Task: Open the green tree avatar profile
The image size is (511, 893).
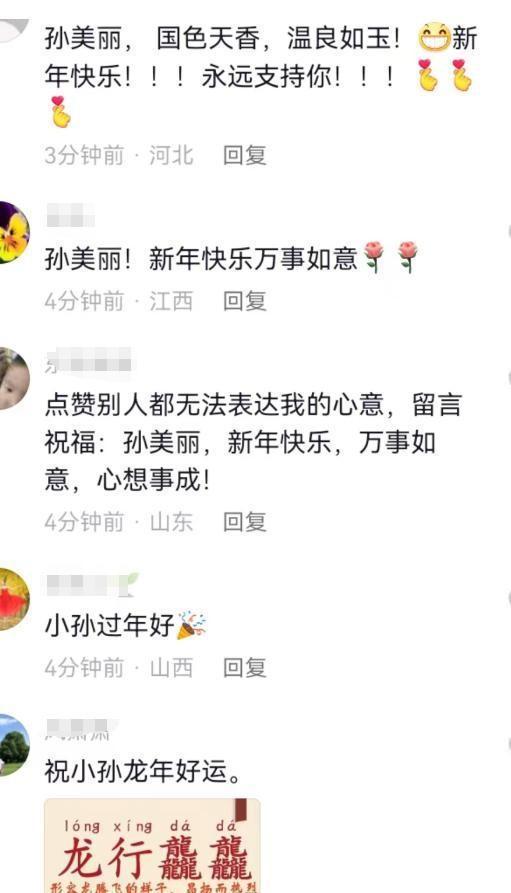Action: (x=13, y=745)
